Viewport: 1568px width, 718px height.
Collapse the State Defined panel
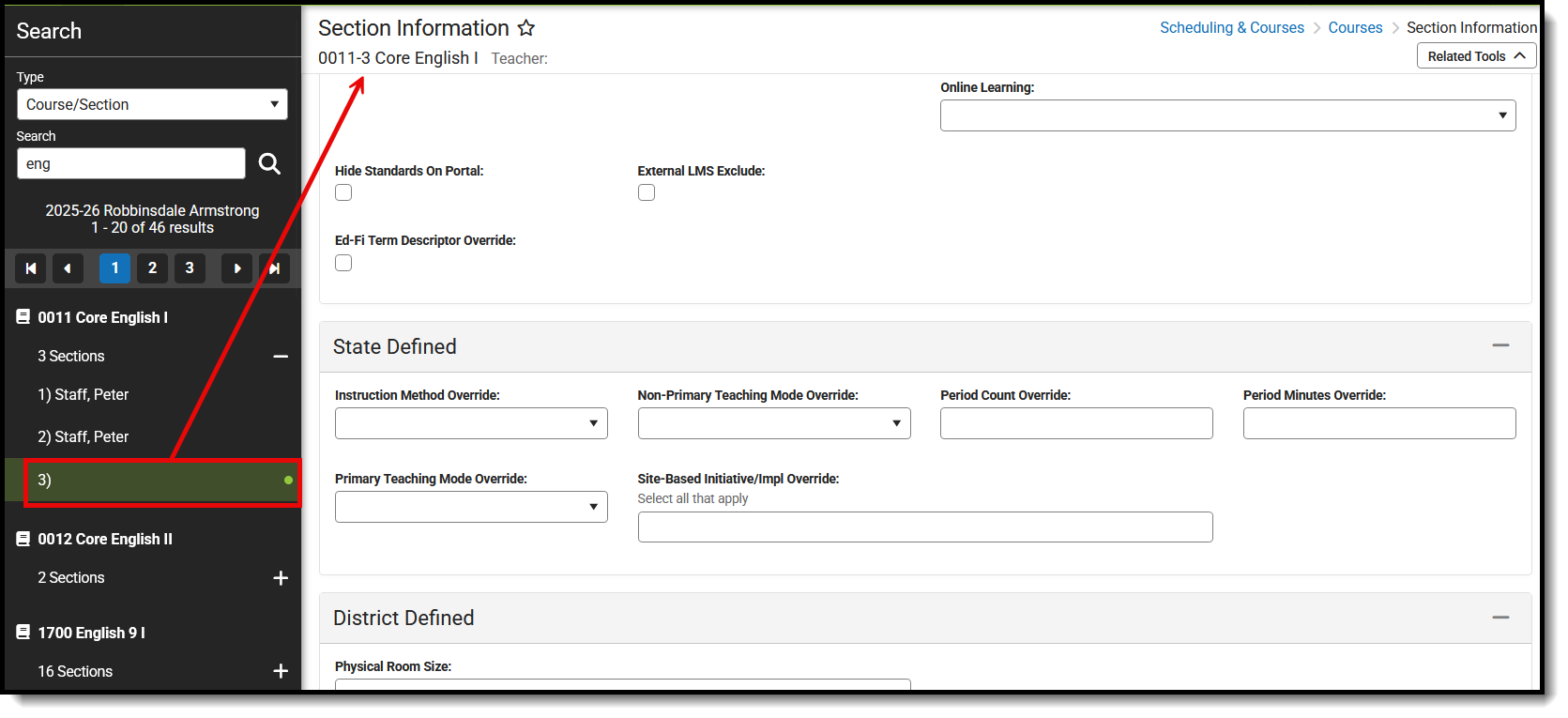click(x=1500, y=346)
